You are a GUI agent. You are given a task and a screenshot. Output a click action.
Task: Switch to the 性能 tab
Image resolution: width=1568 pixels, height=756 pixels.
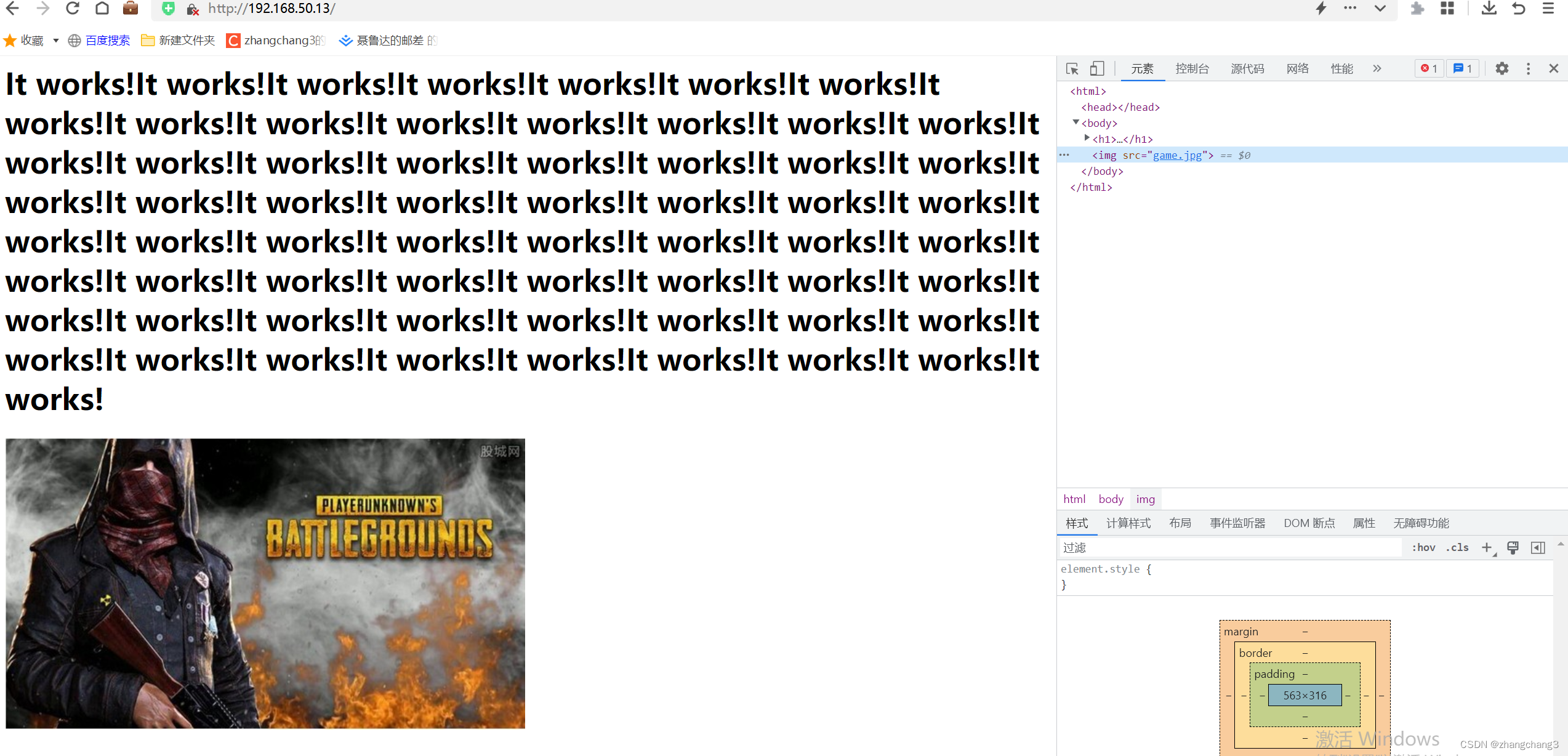click(x=1341, y=69)
